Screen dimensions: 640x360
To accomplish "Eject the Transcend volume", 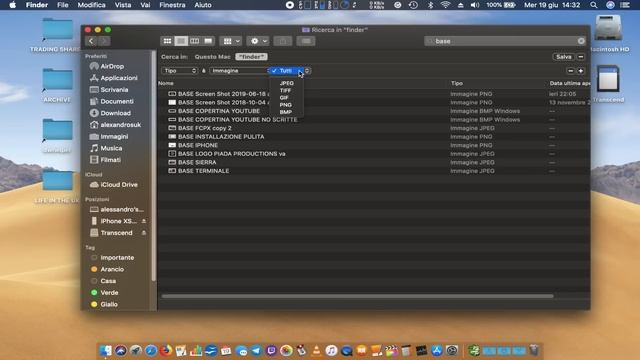I will (x=144, y=233).
